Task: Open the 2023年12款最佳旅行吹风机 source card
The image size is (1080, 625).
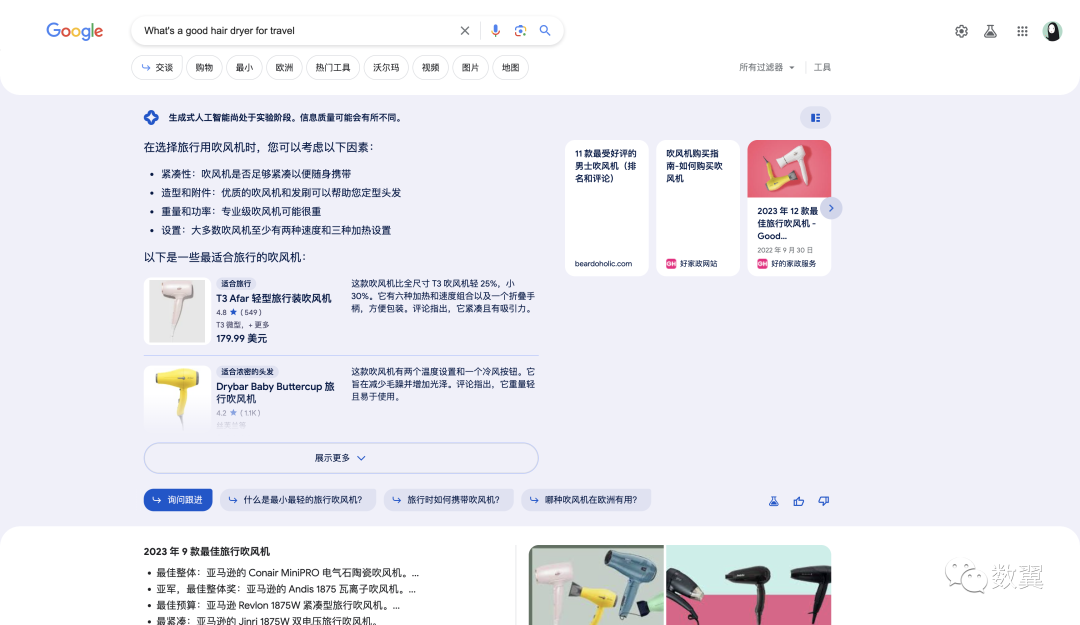Action: coord(789,208)
